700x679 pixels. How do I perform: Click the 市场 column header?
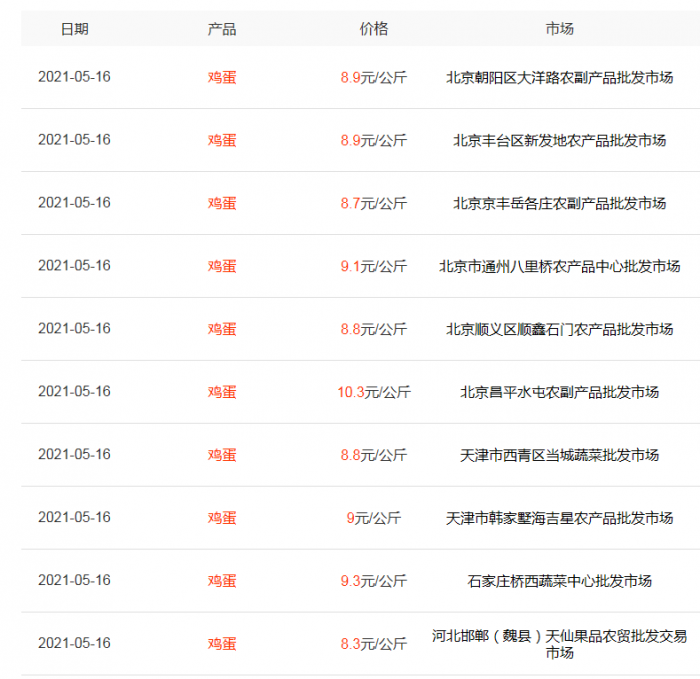coord(559,29)
